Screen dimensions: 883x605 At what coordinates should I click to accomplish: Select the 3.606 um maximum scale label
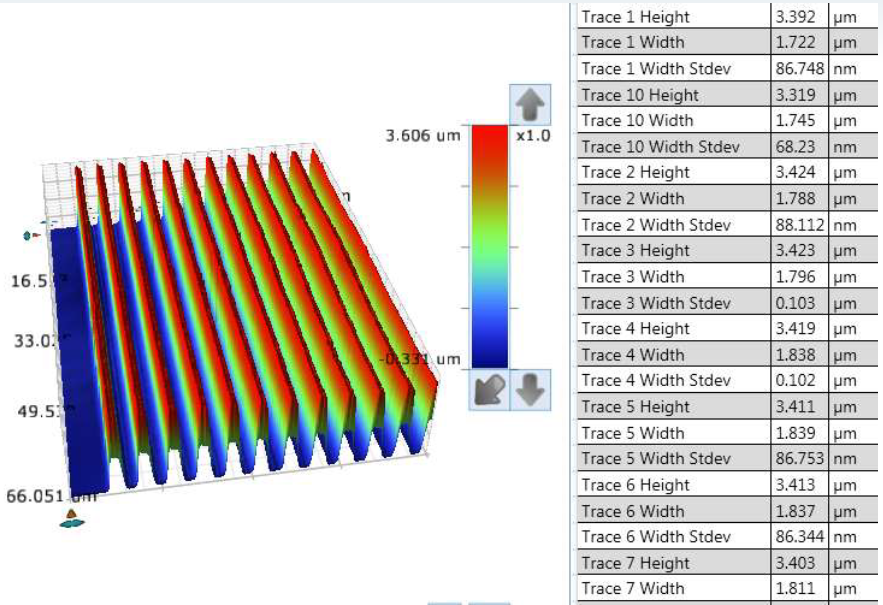tap(423, 136)
